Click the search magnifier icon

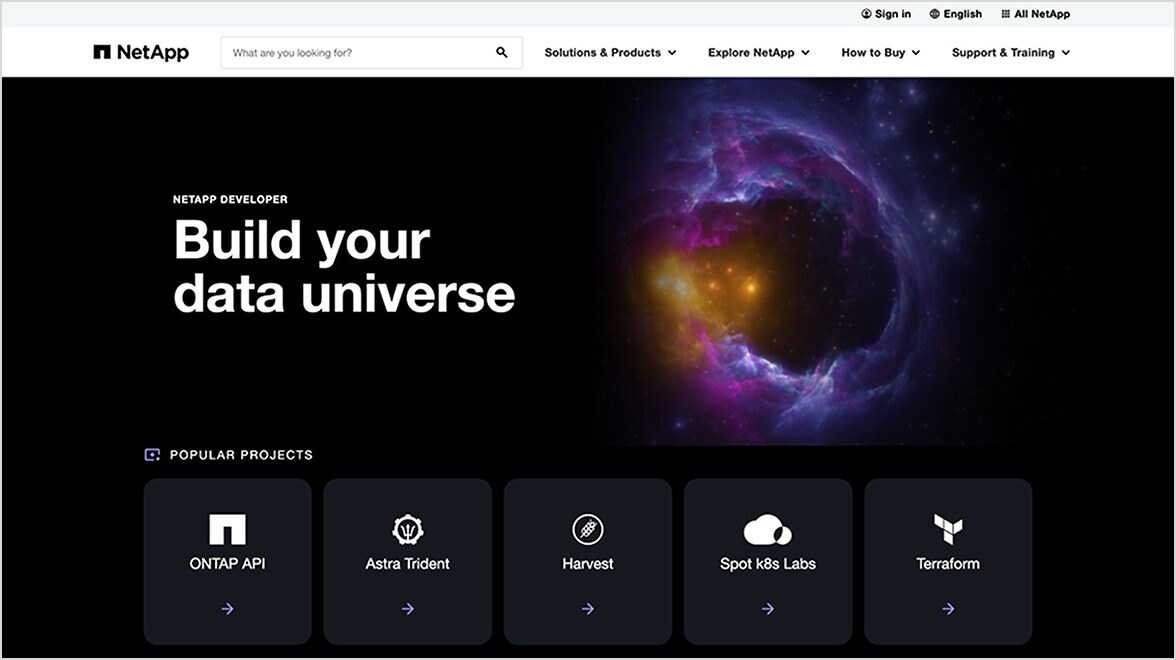click(x=501, y=52)
